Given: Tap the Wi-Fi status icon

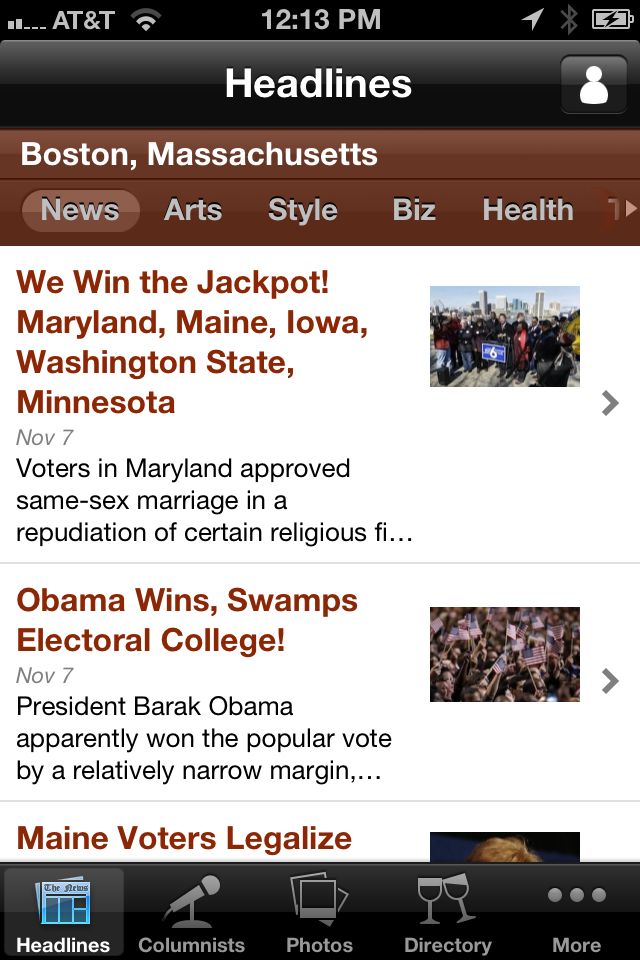Looking at the screenshot, I should pyautogui.click(x=147, y=19).
